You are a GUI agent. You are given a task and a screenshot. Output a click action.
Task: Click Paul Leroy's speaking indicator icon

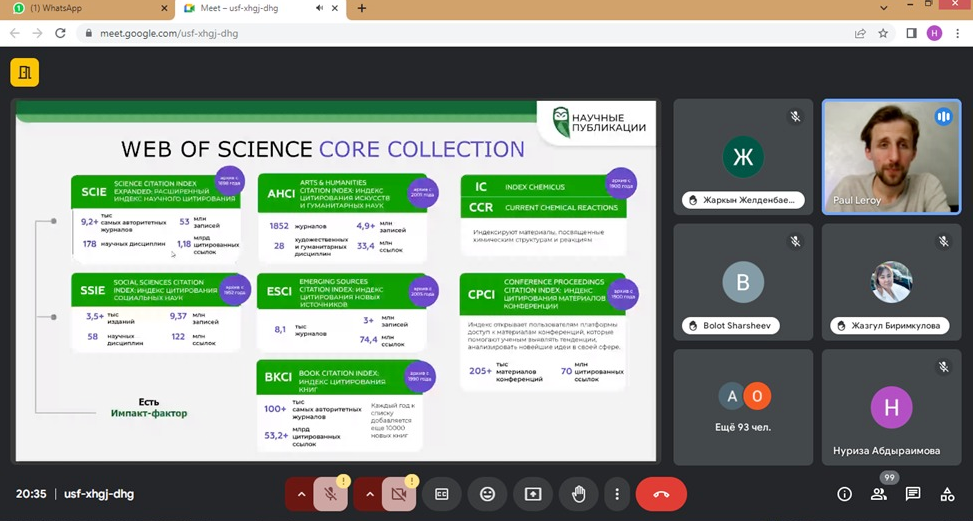click(x=943, y=117)
